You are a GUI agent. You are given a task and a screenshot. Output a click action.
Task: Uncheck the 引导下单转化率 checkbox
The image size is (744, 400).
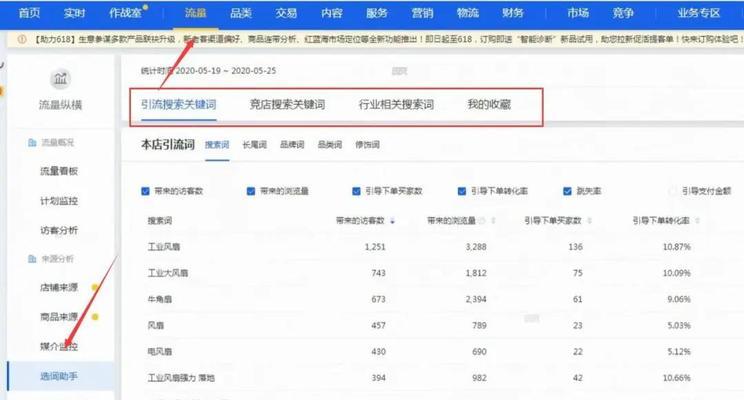click(x=462, y=191)
